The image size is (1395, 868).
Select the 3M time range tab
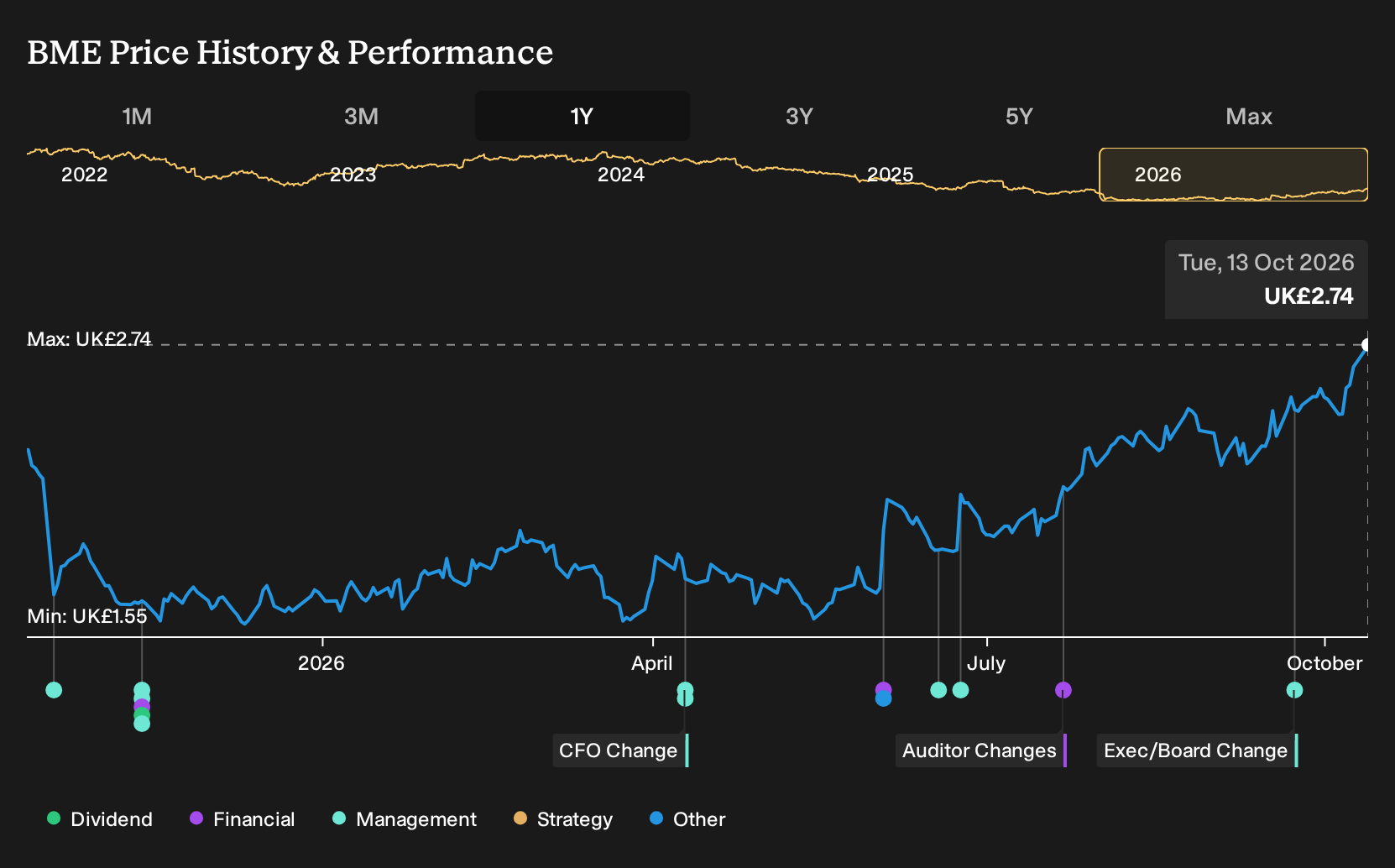(x=361, y=116)
